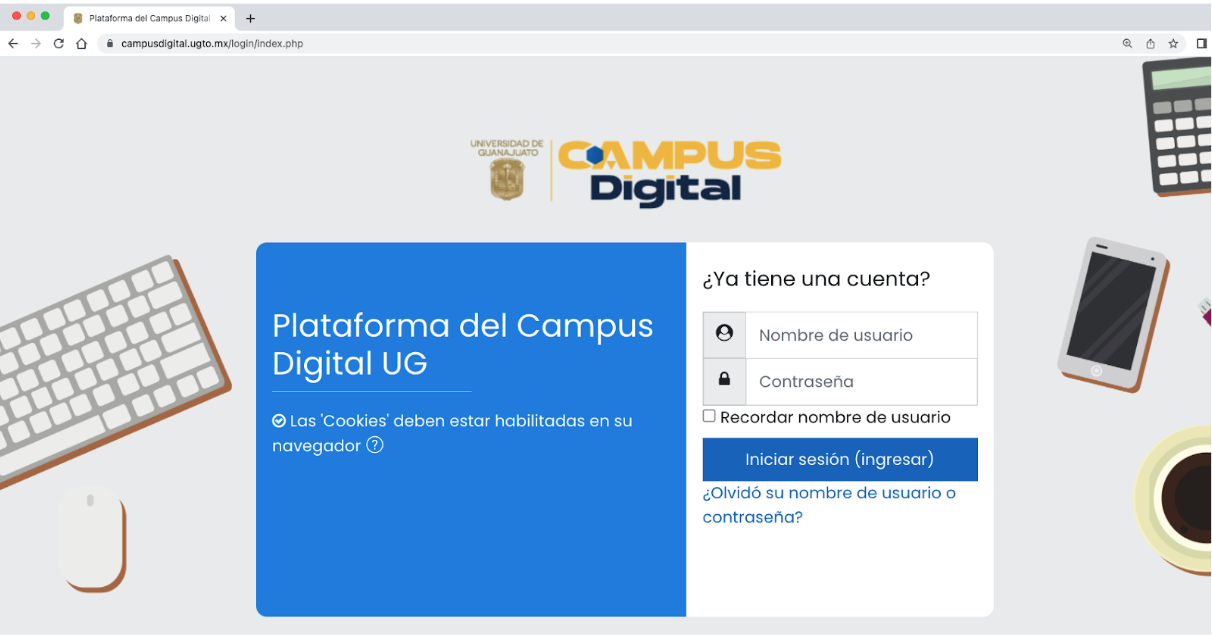Select the Plataforma del Campus Digital tab

(149, 18)
